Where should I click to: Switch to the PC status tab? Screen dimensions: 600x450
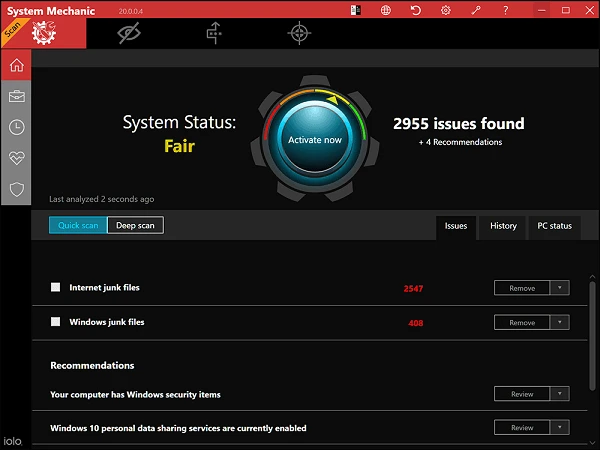[554, 226]
